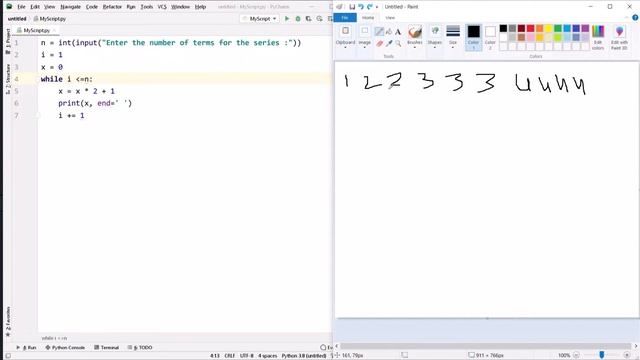Open the Structure tool window sidebar button
Viewport: 640px width, 360px height.
[8, 78]
